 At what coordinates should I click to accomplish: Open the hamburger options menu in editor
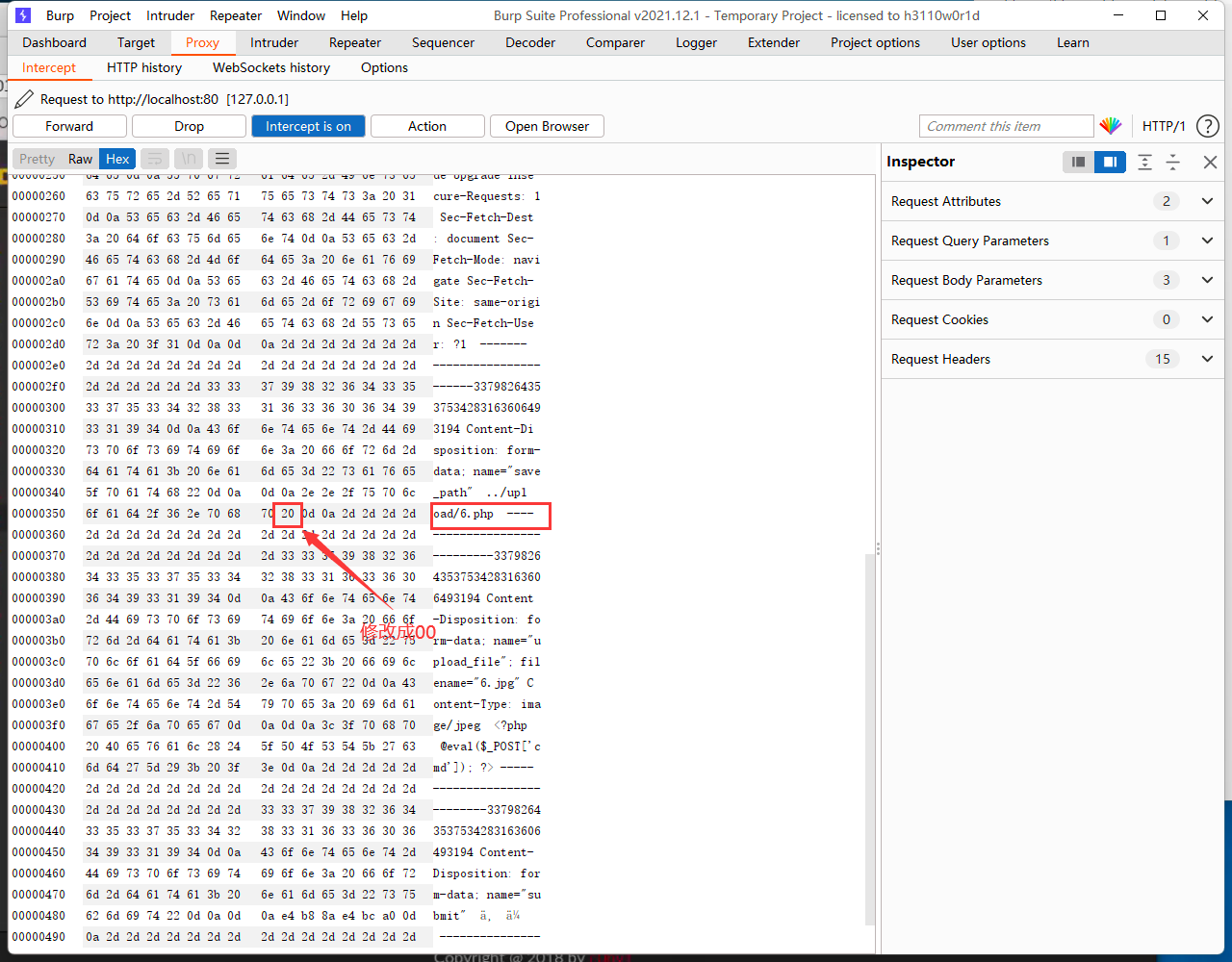(x=222, y=159)
